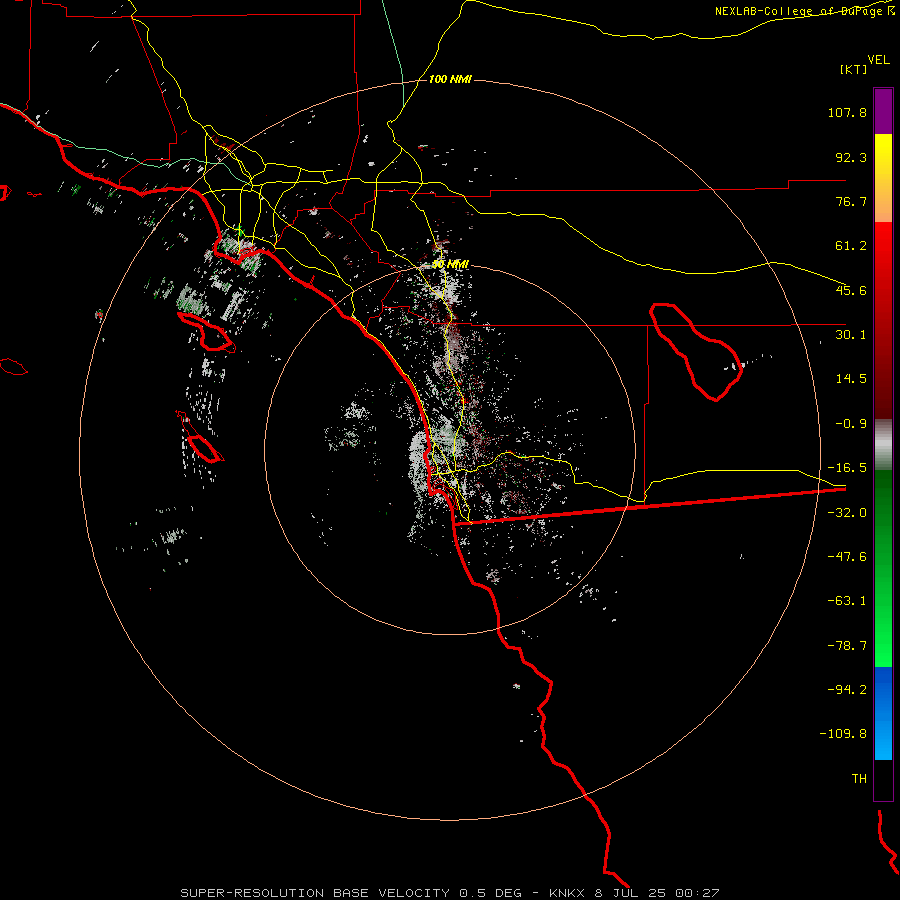Screen dimensions: 900x900
Task: Select the 92.3 scale value
Action: (851, 157)
